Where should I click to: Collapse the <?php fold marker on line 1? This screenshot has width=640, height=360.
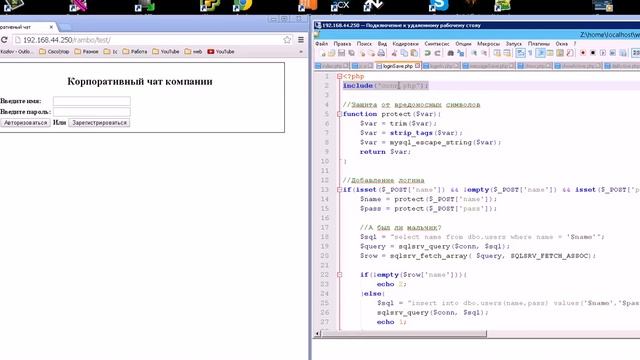click(x=339, y=76)
